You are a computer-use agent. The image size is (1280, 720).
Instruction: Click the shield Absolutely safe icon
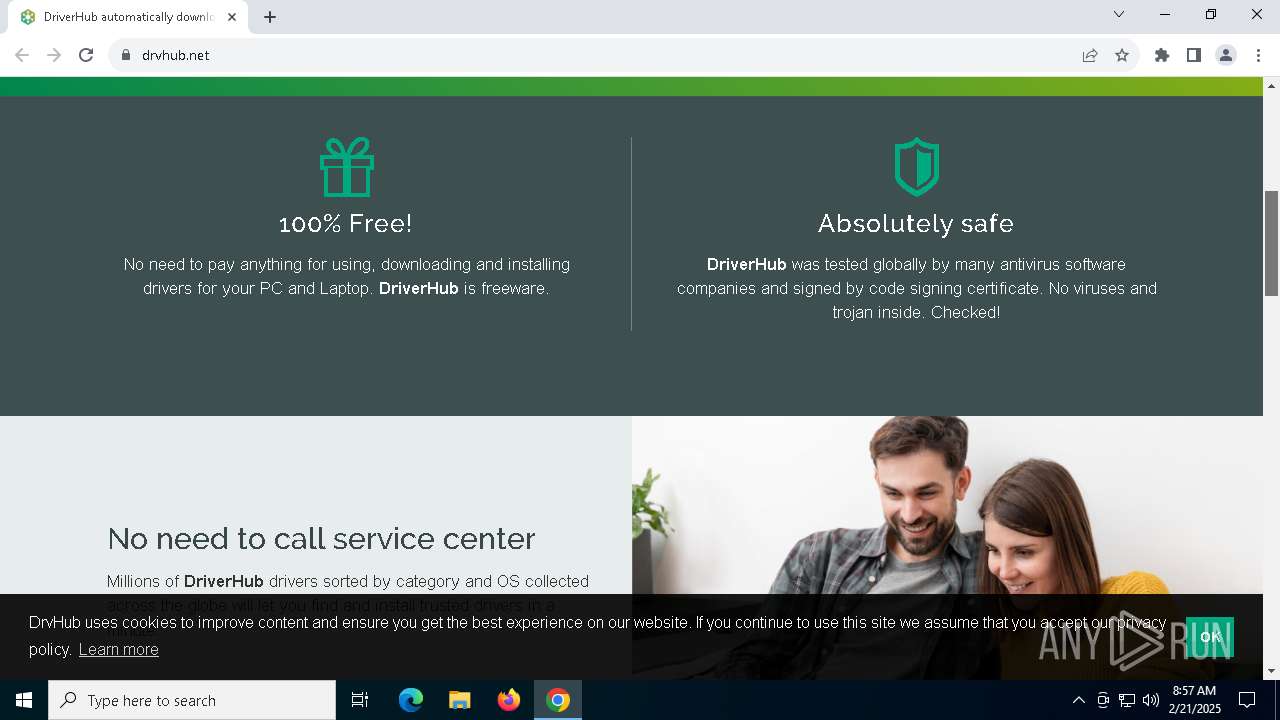[x=916, y=167]
